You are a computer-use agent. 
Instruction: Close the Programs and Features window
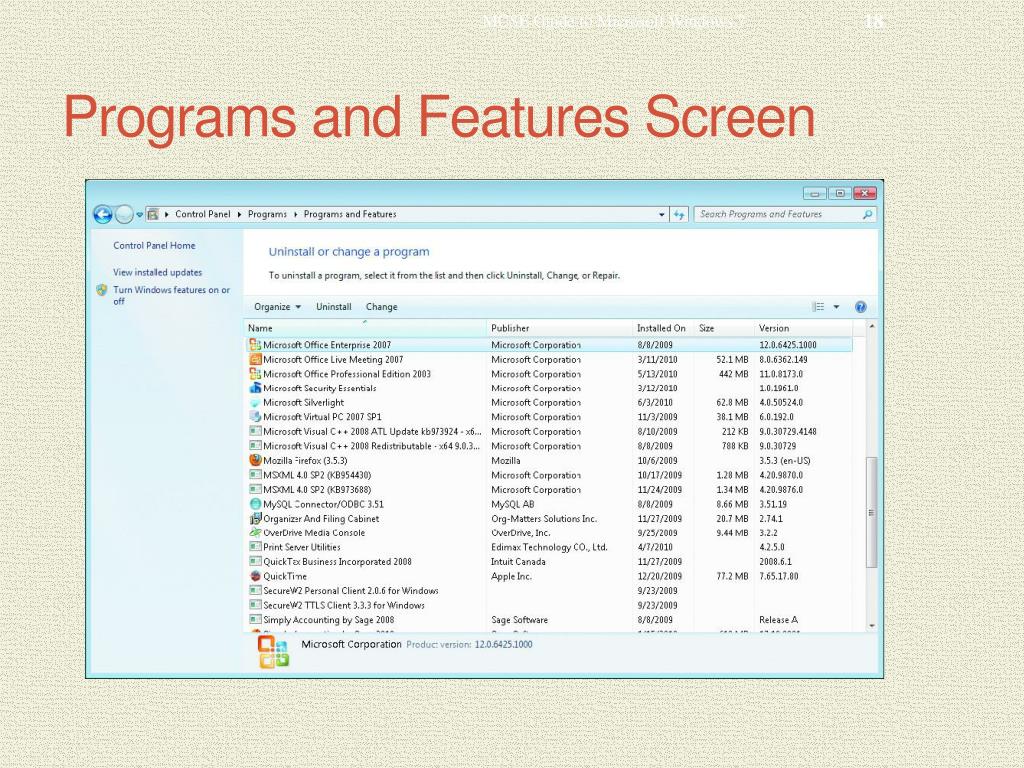click(x=865, y=193)
